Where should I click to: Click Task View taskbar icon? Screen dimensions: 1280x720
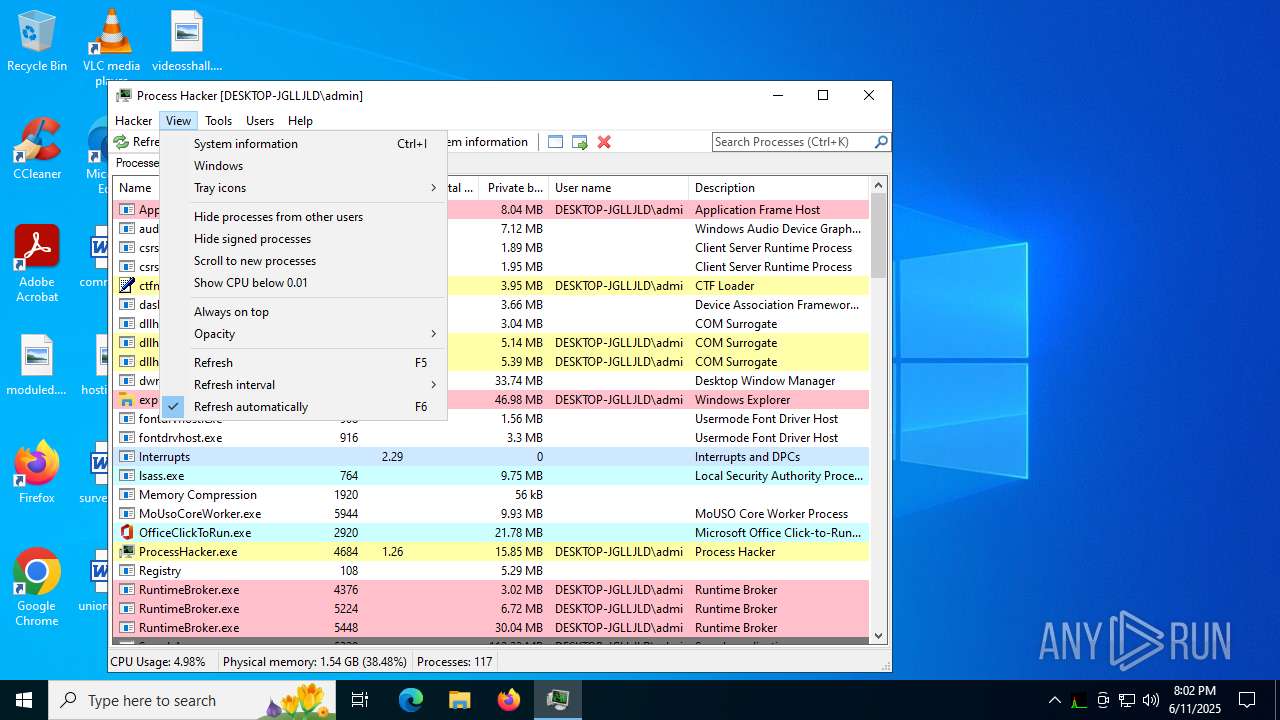coord(360,700)
